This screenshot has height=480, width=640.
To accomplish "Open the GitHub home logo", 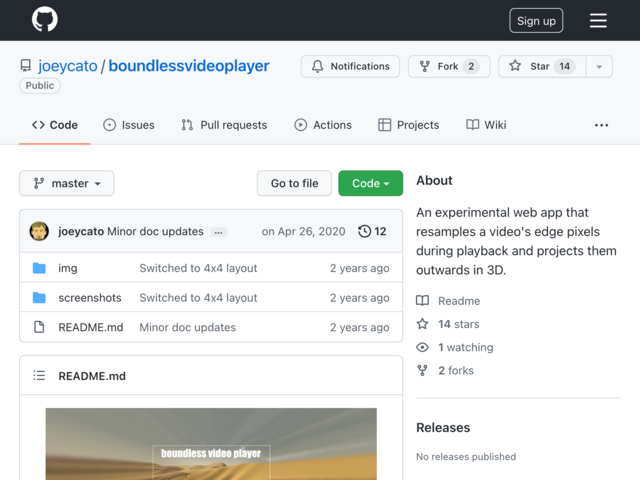I will (44, 19).
